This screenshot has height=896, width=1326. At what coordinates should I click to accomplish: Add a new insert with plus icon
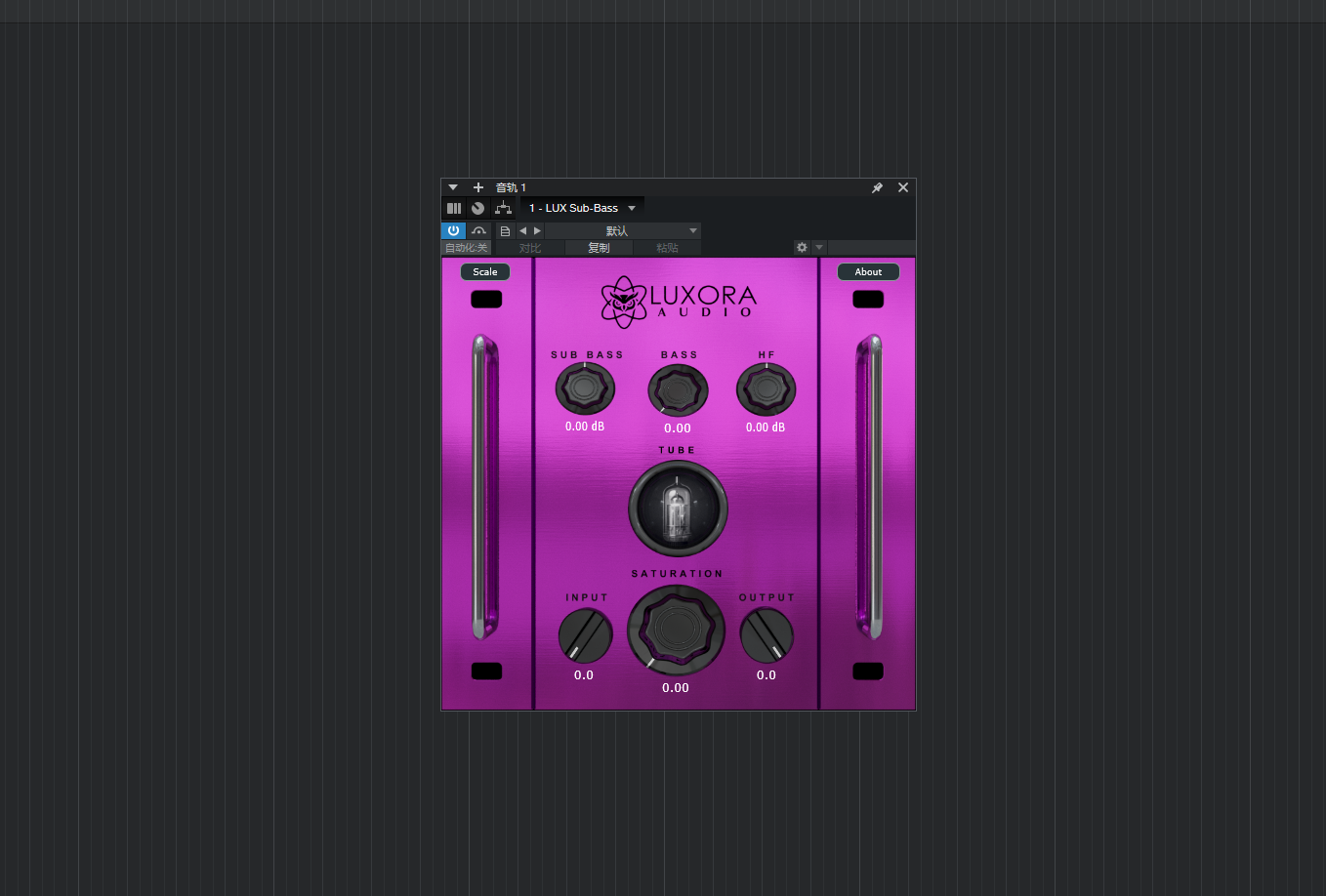click(x=478, y=187)
